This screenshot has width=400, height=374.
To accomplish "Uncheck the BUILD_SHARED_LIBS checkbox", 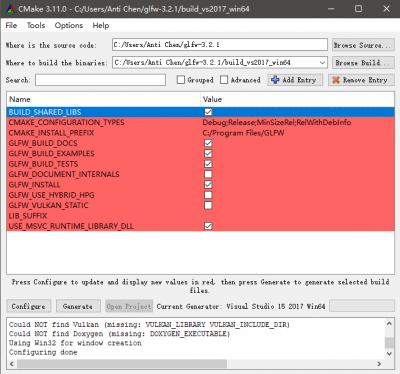I will pyautogui.click(x=208, y=112).
